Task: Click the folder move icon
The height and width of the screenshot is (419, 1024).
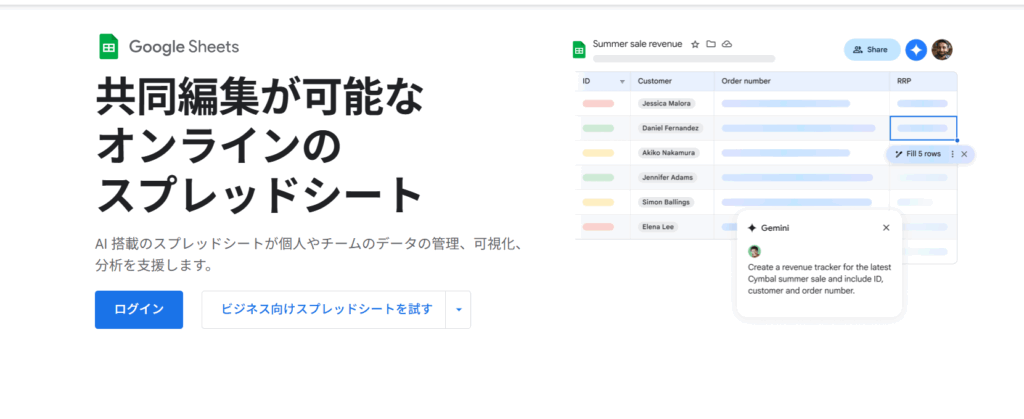Action: (711, 44)
